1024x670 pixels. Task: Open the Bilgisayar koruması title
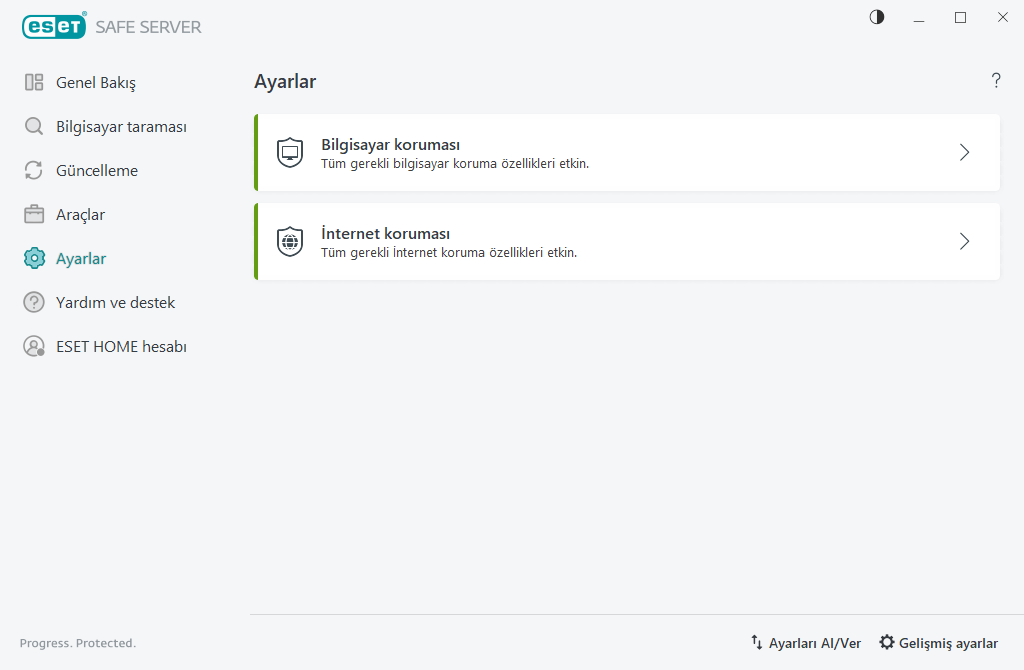(x=391, y=144)
